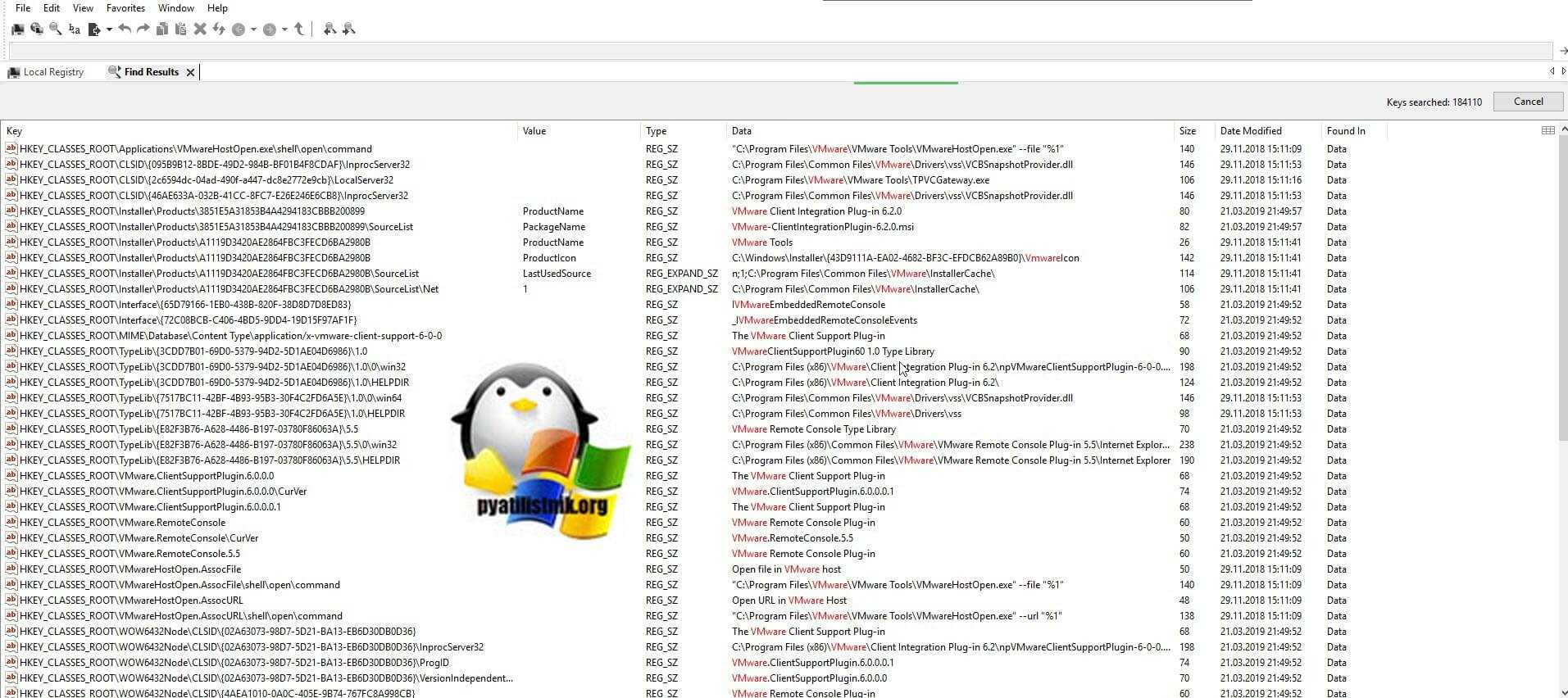
Task: Click the Find magnifier toolbar icon
Action: [55, 29]
